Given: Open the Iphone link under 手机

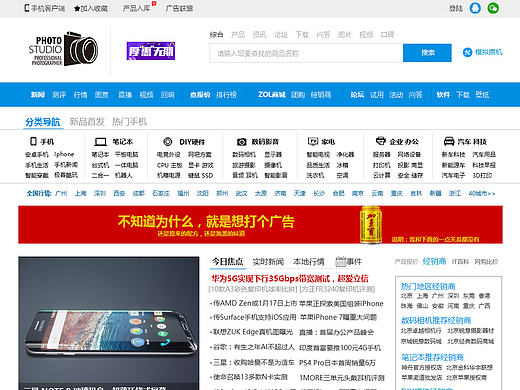Looking at the screenshot, I should coord(64,154).
